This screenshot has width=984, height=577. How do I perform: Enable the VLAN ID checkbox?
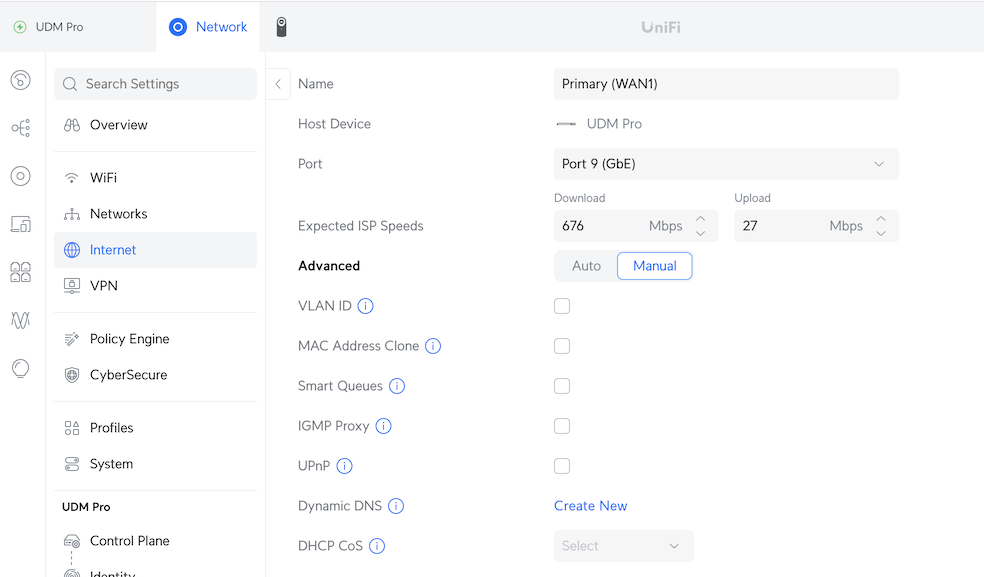562,306
